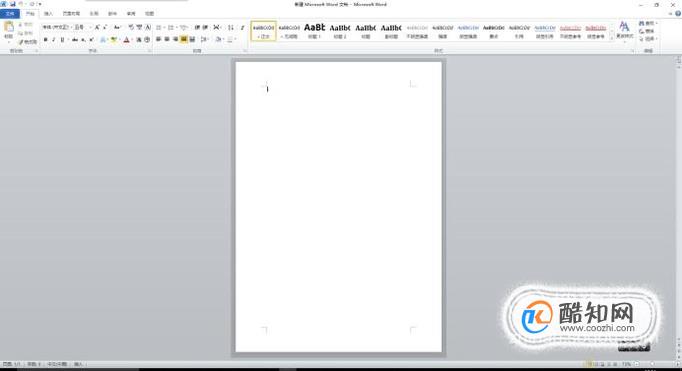Open the blue File tab
Image resolution: width=682 pixels, height=371 pixels.
click(10, 14)
